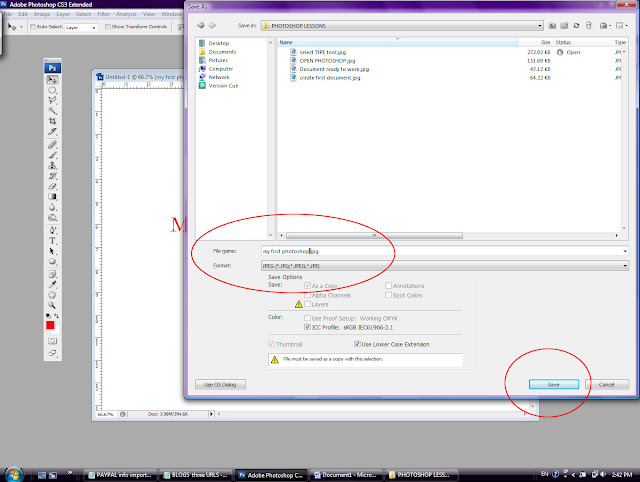640x482 pixels.
Task: Open the Move tool preset picker arrow
Action: pos(21,27)
